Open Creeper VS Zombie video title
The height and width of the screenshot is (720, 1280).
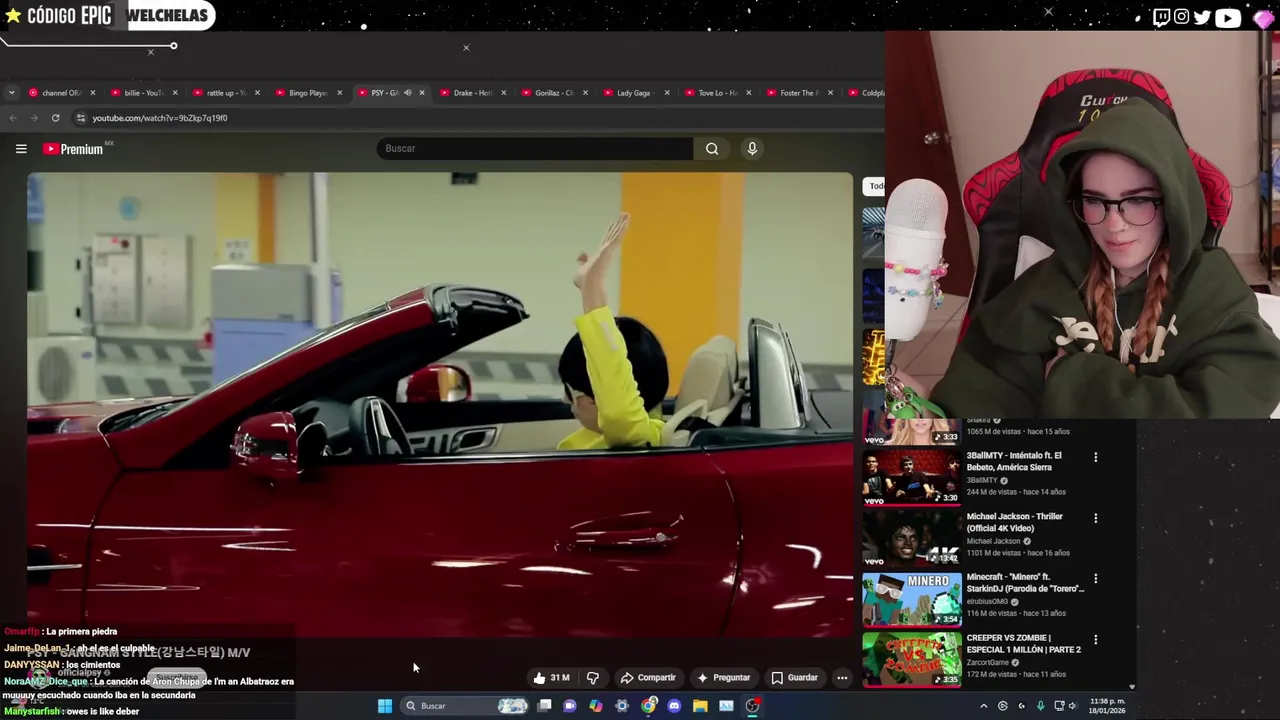(x=1023, y=643)
